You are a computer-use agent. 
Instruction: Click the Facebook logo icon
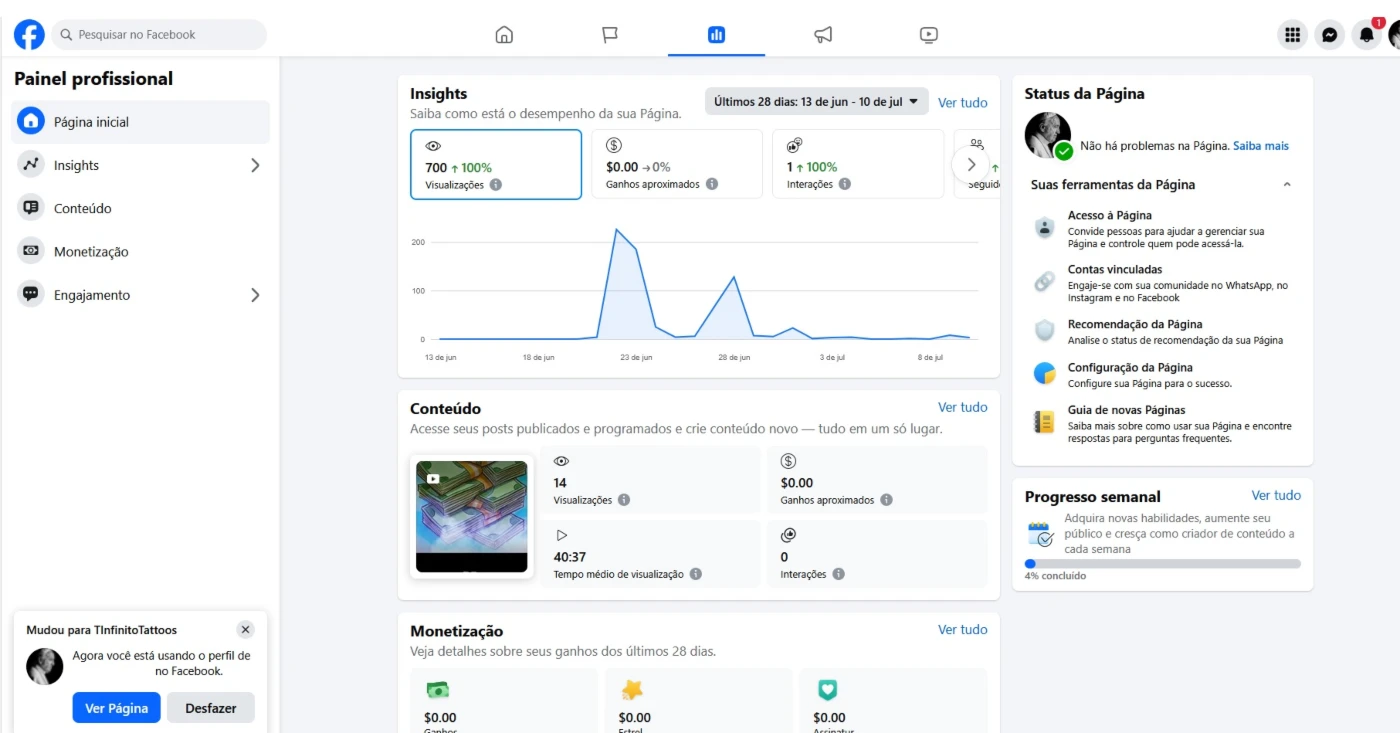click(x=29, y=35)
